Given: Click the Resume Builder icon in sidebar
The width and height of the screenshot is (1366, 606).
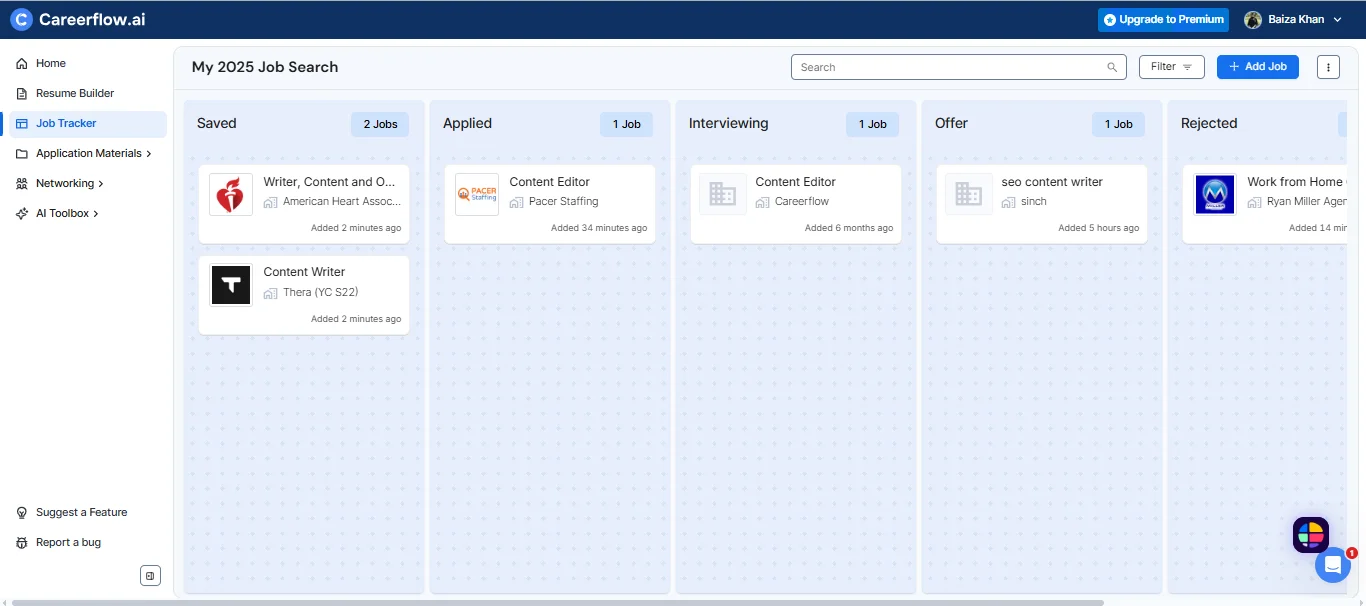Looking at the screenshot, I should (x=22, y=93).
